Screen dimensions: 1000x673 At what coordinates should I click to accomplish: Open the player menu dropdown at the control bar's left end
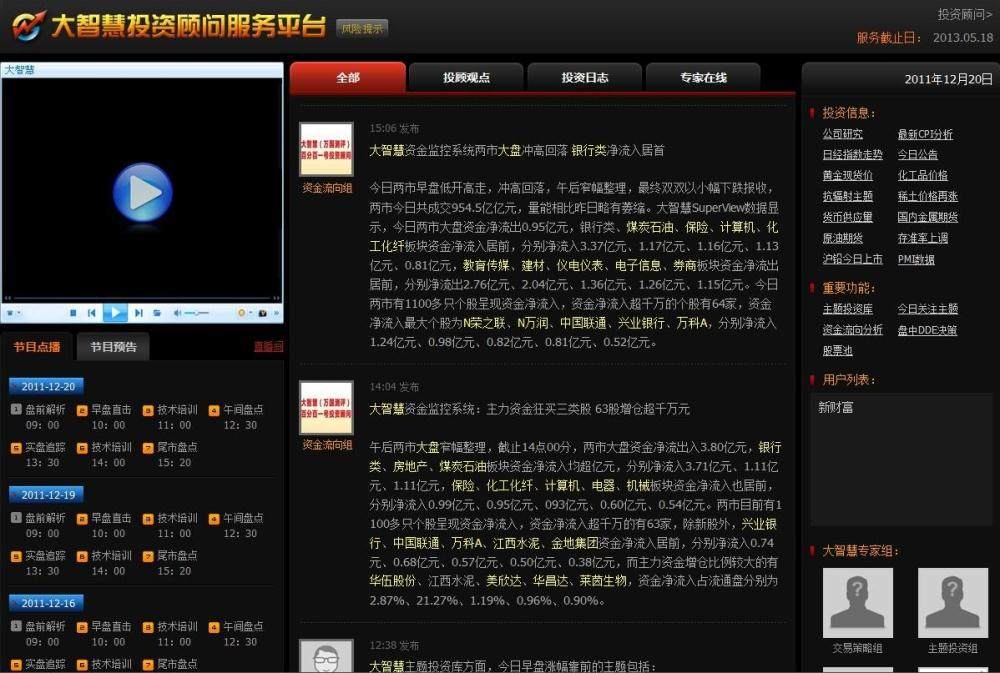click(x=13, y=313)
